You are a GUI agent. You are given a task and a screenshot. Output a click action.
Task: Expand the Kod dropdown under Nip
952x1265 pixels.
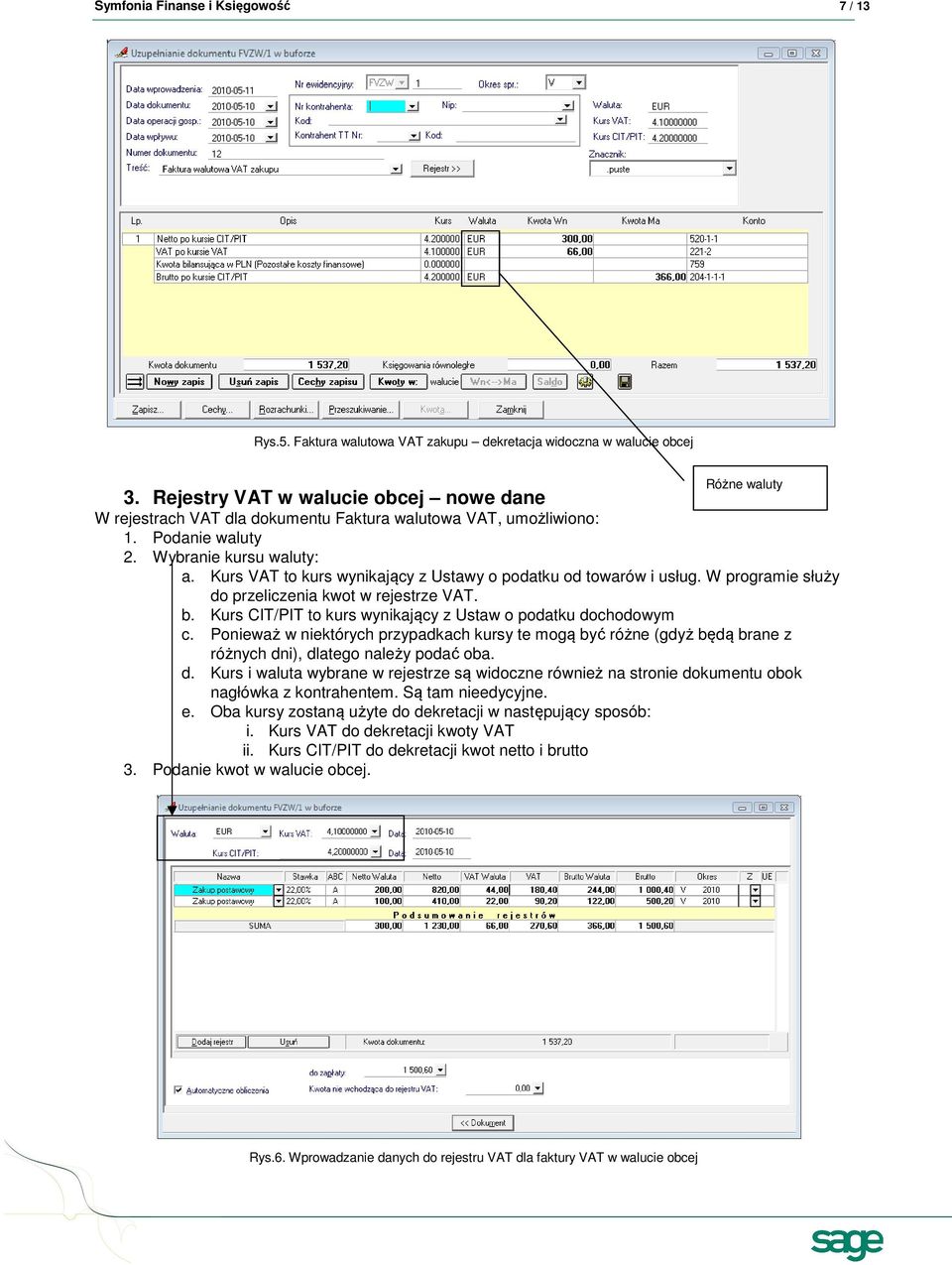click(560, 120)
